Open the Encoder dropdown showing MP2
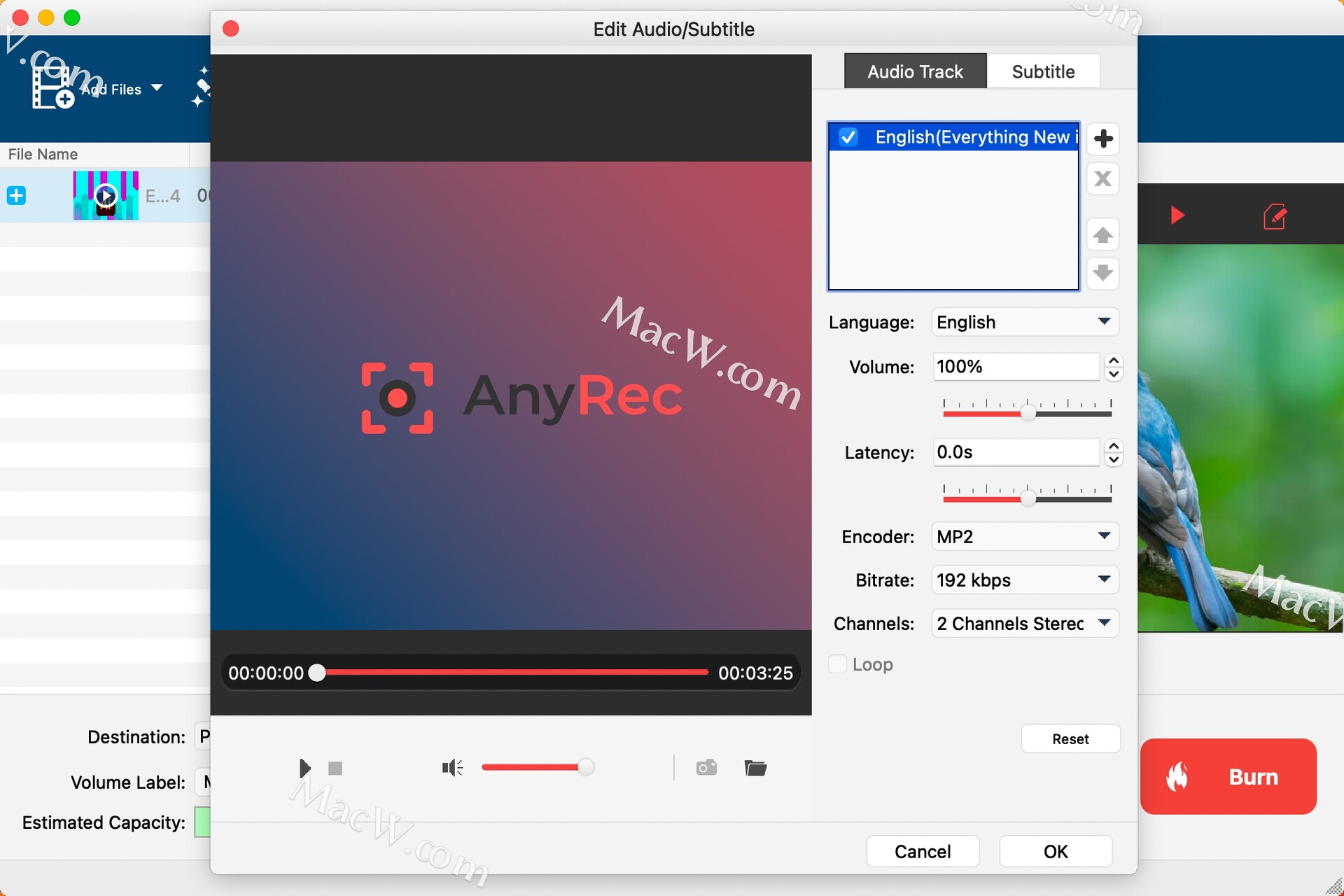 pyautogui.click(x=1025, y=537)
